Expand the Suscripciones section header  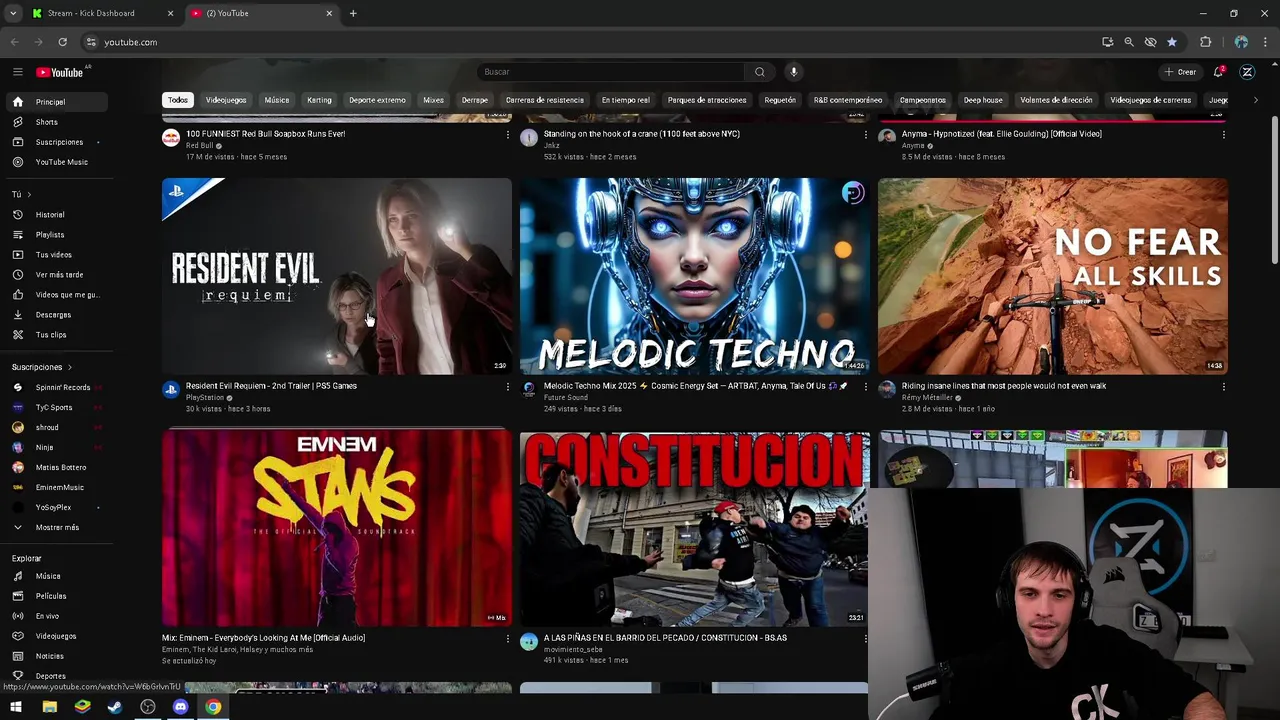pos(41,367)
